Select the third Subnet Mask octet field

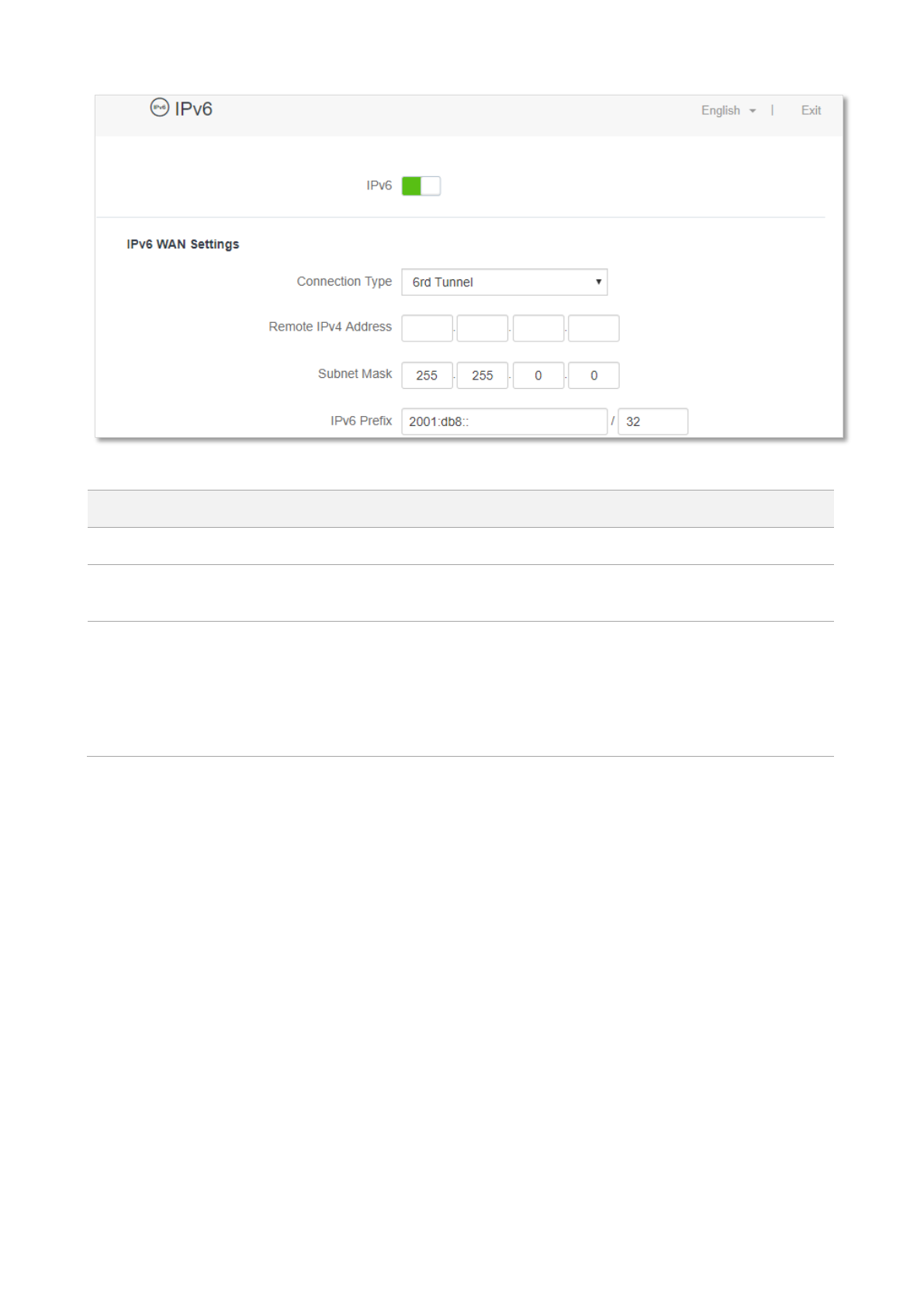coord(538,376)
